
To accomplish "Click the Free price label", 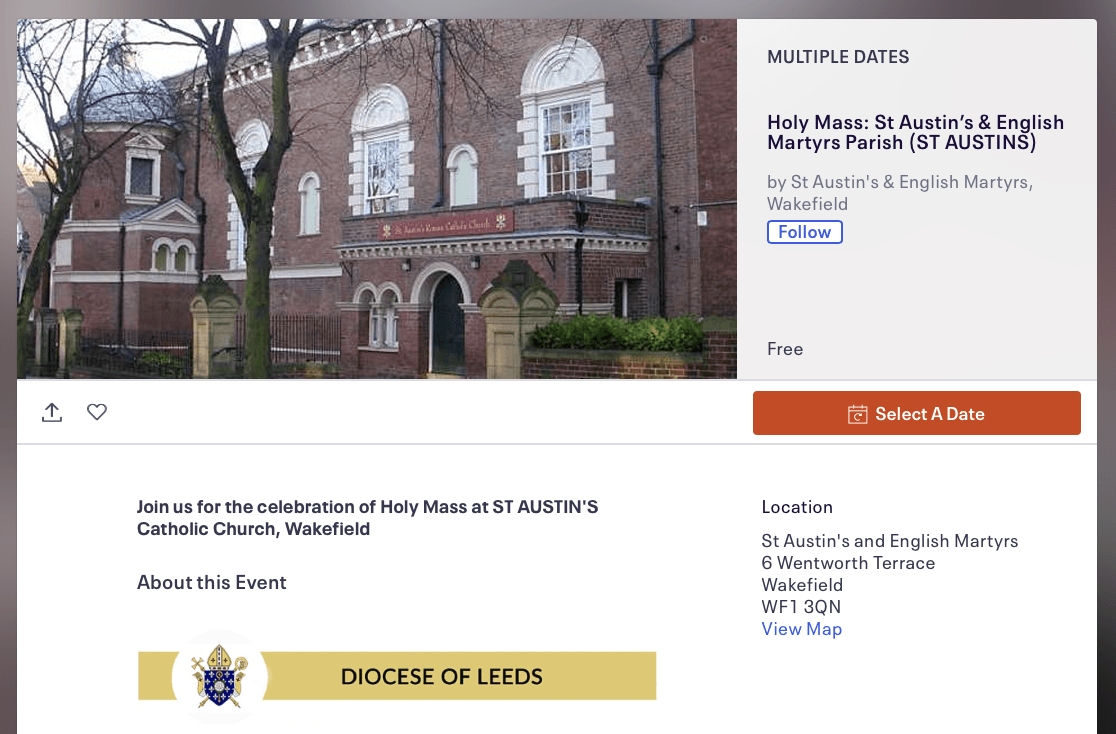I will [785, 349].
